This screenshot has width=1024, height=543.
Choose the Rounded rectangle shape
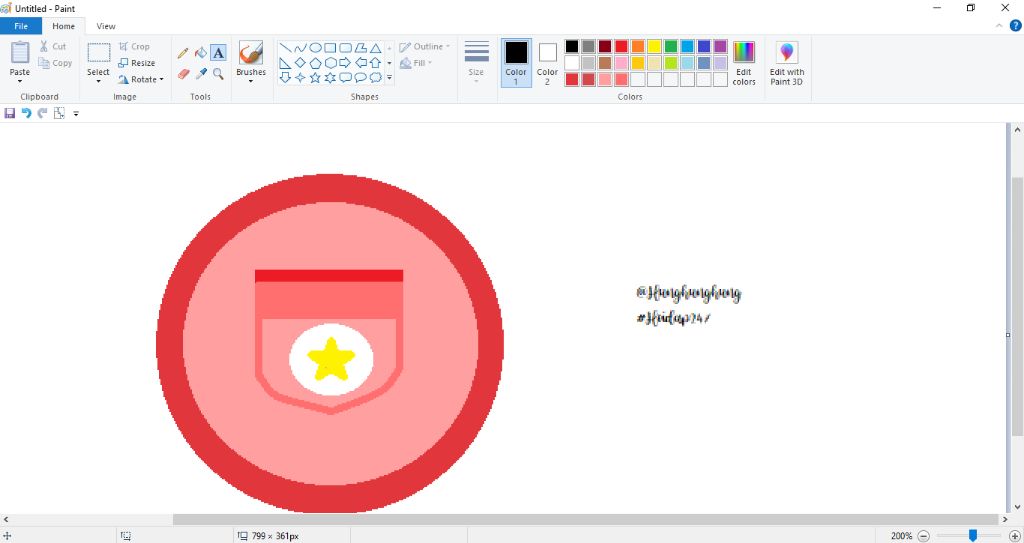(345, 48)
